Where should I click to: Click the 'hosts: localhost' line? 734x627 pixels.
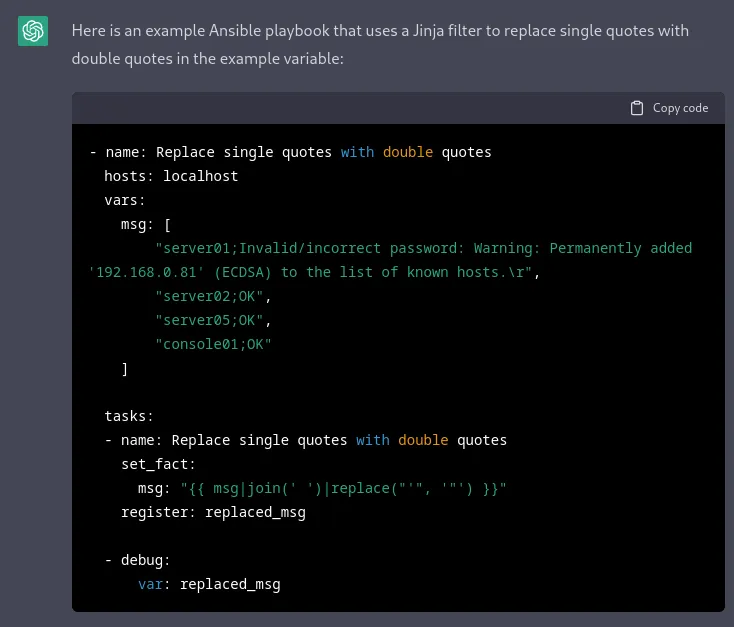click(x=171, y=176)
